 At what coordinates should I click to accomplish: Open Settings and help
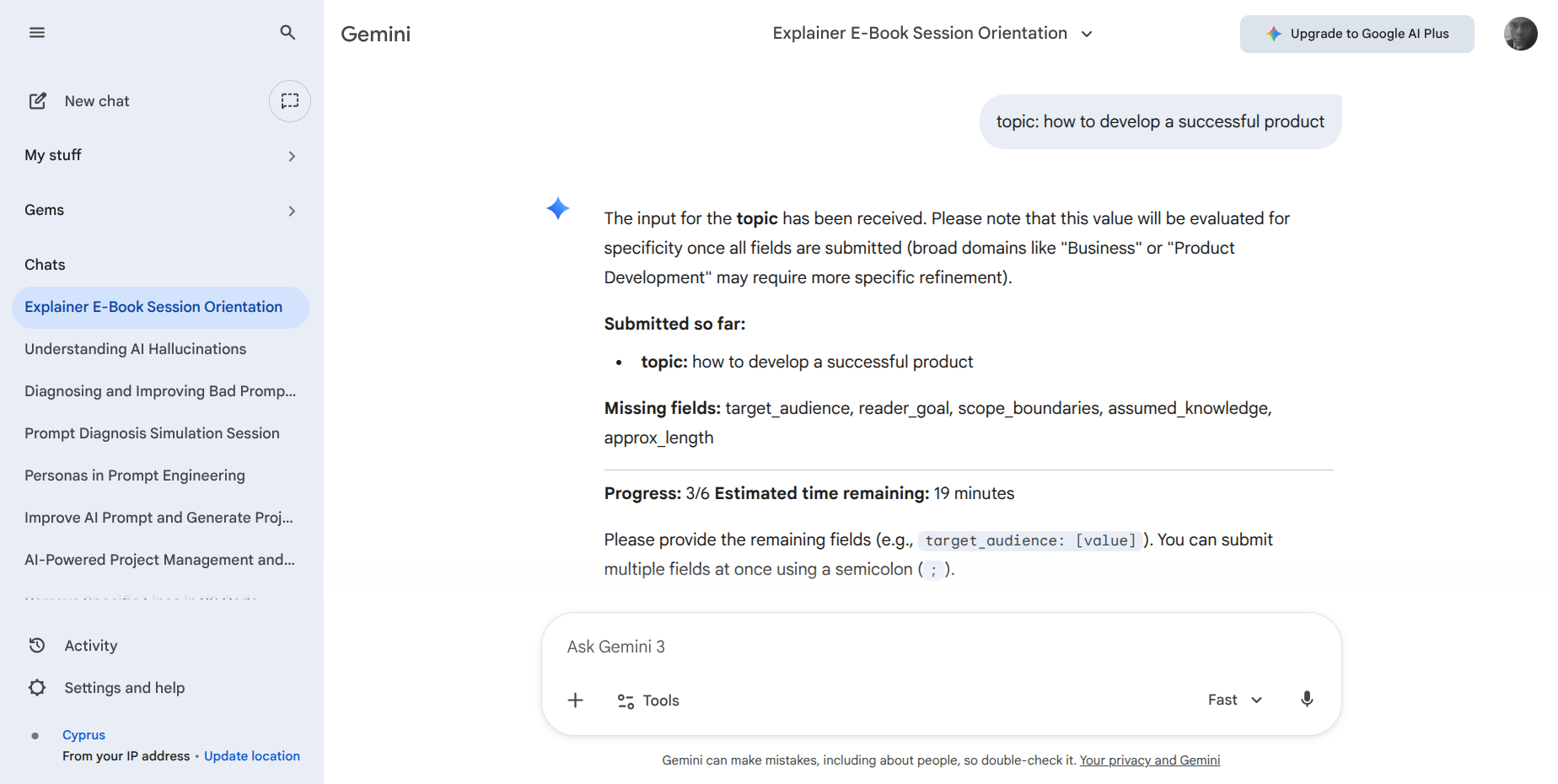pos(124,687)
